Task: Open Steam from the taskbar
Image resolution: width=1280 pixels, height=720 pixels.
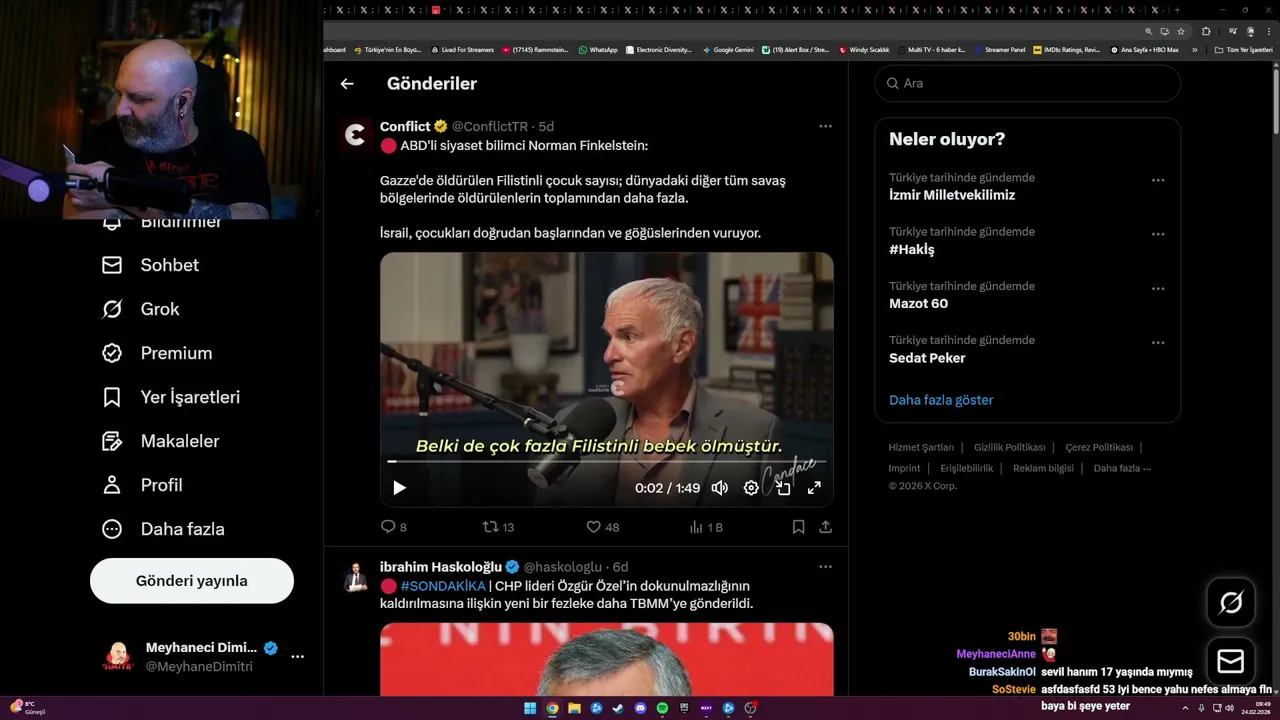Action: [618, 708]
